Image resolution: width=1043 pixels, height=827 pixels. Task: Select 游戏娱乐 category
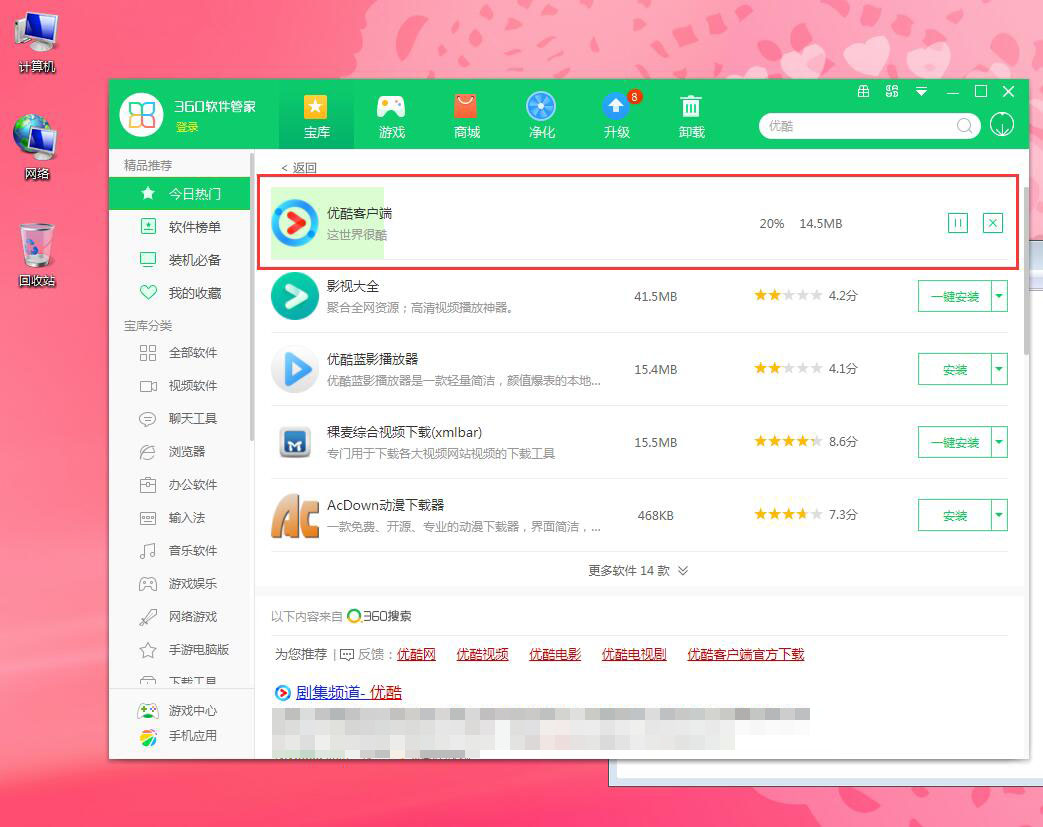point(180,583)
